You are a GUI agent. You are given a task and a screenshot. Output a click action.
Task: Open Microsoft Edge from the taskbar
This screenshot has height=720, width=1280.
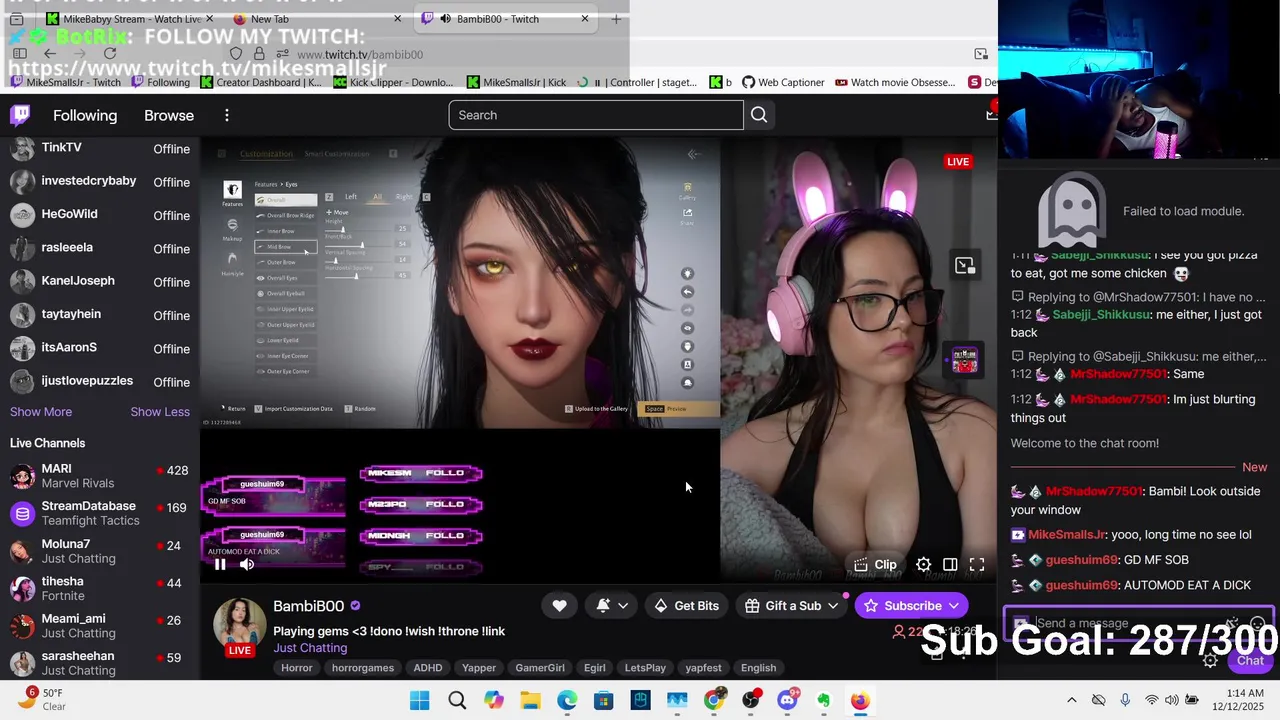pyautogui.click(x=567, y=700)
